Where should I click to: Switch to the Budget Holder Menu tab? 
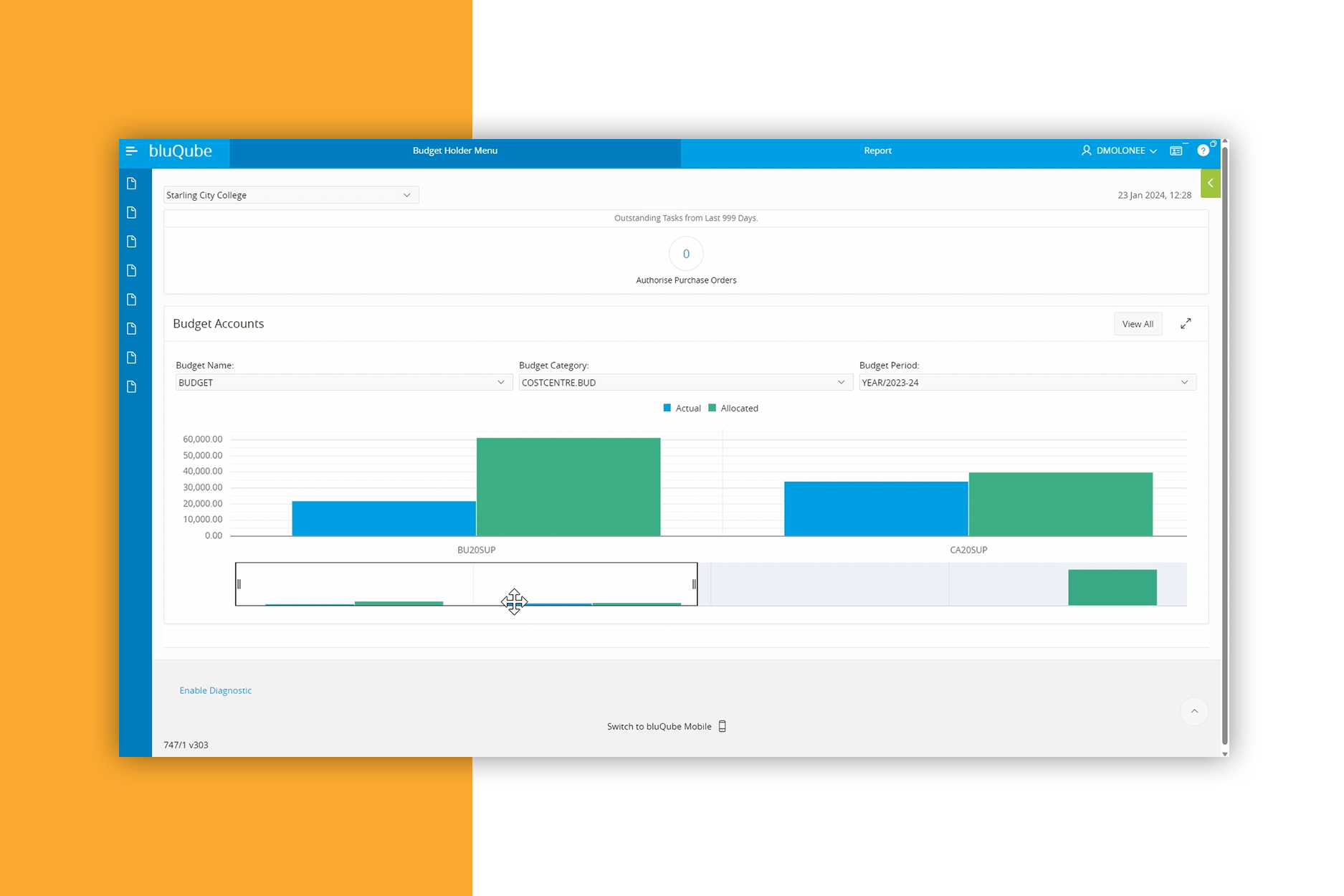(455, 151)
